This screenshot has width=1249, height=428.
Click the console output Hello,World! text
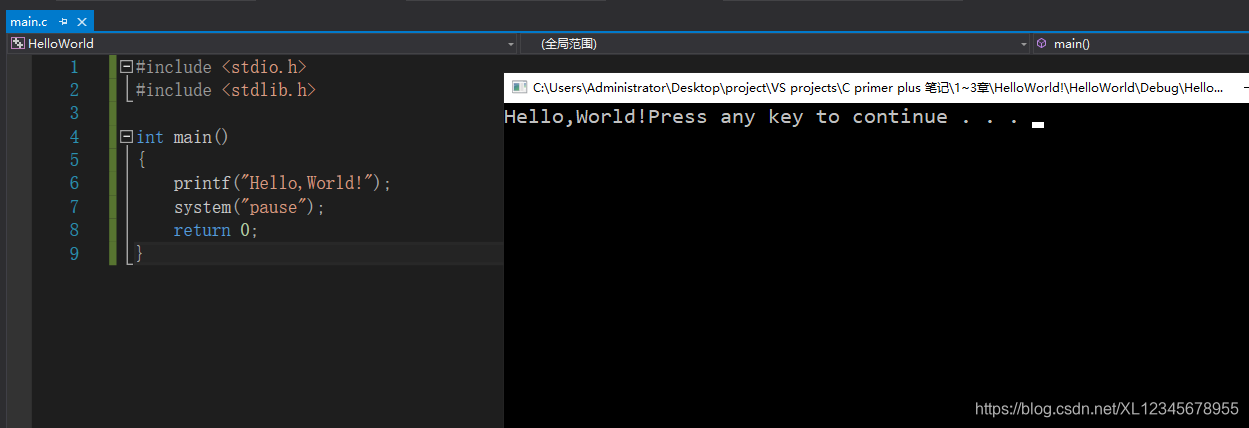(575, 117)
